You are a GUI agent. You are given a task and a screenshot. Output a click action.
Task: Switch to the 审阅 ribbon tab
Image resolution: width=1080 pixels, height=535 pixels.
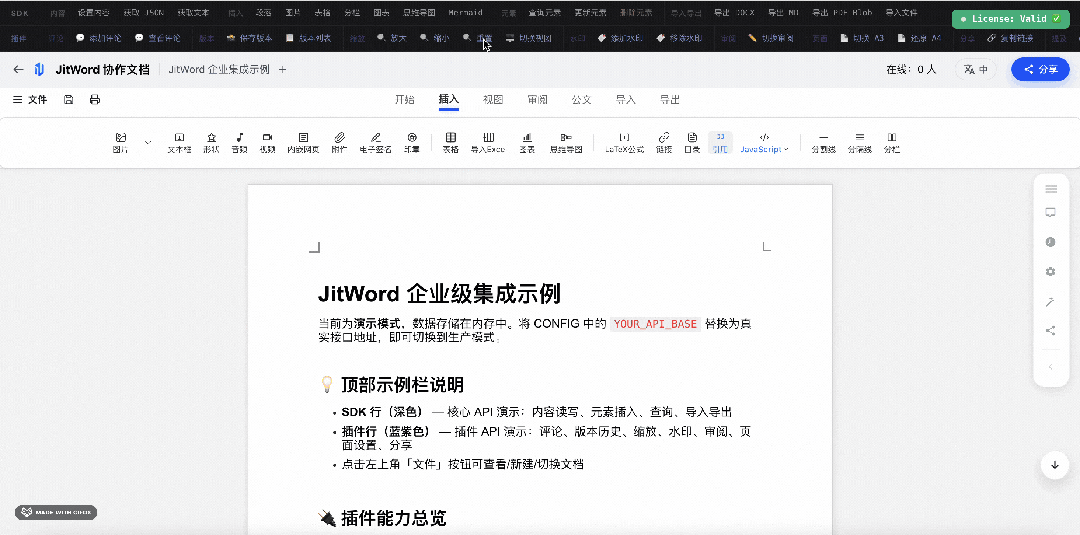[x=537, y=100]
